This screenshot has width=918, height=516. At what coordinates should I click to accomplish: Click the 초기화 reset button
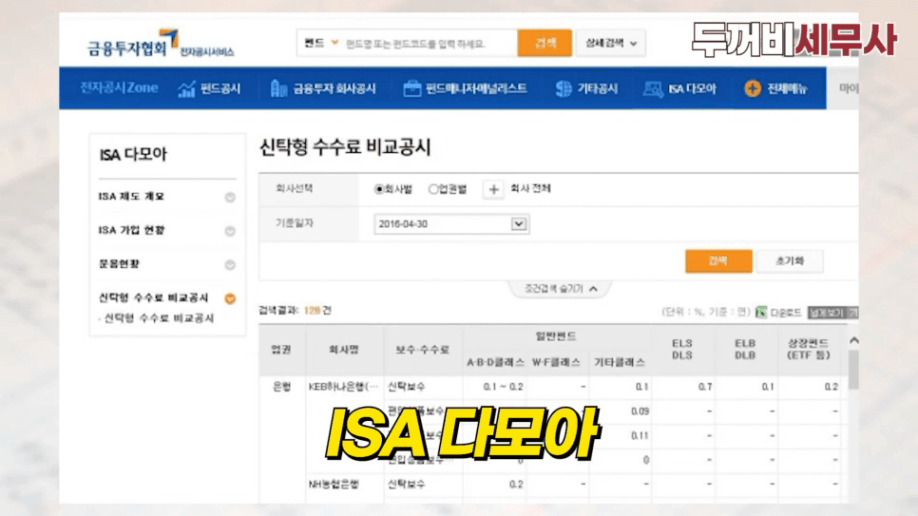click(789, 261)
